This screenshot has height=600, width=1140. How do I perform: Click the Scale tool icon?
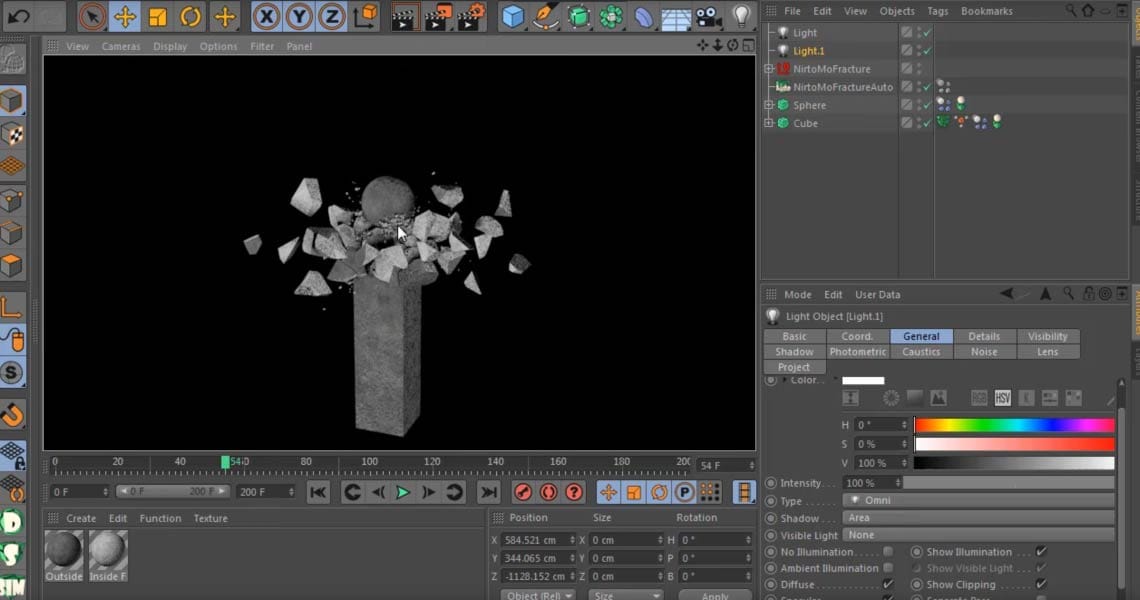(x=158, y=17)
